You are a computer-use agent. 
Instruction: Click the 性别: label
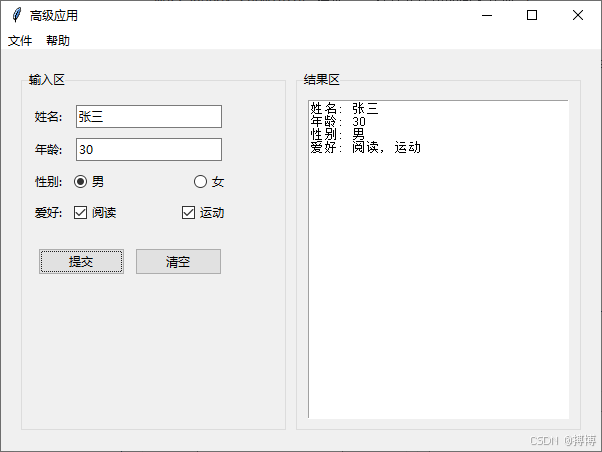click(48, 182)
